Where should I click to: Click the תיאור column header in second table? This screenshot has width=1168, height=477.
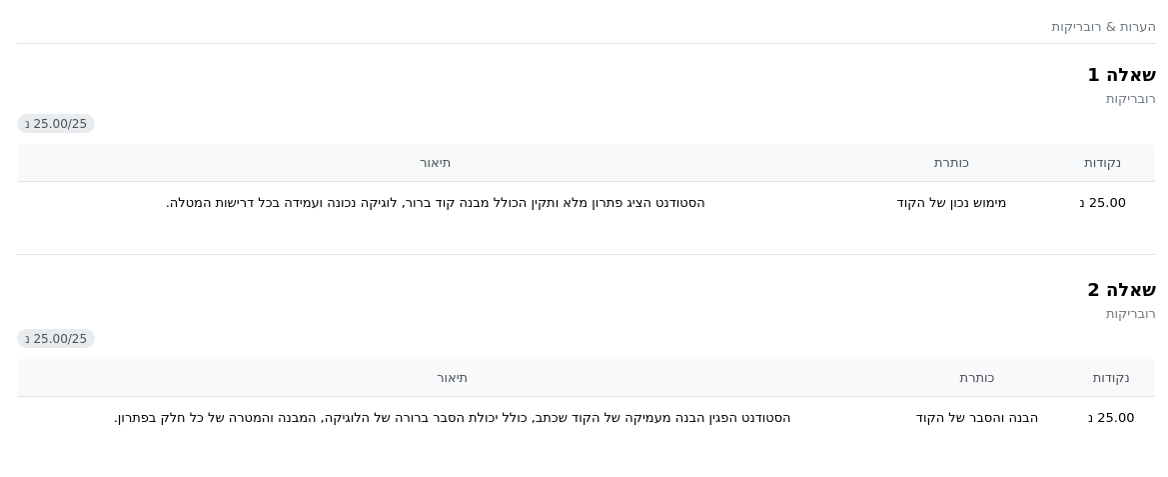coord(452,378)
